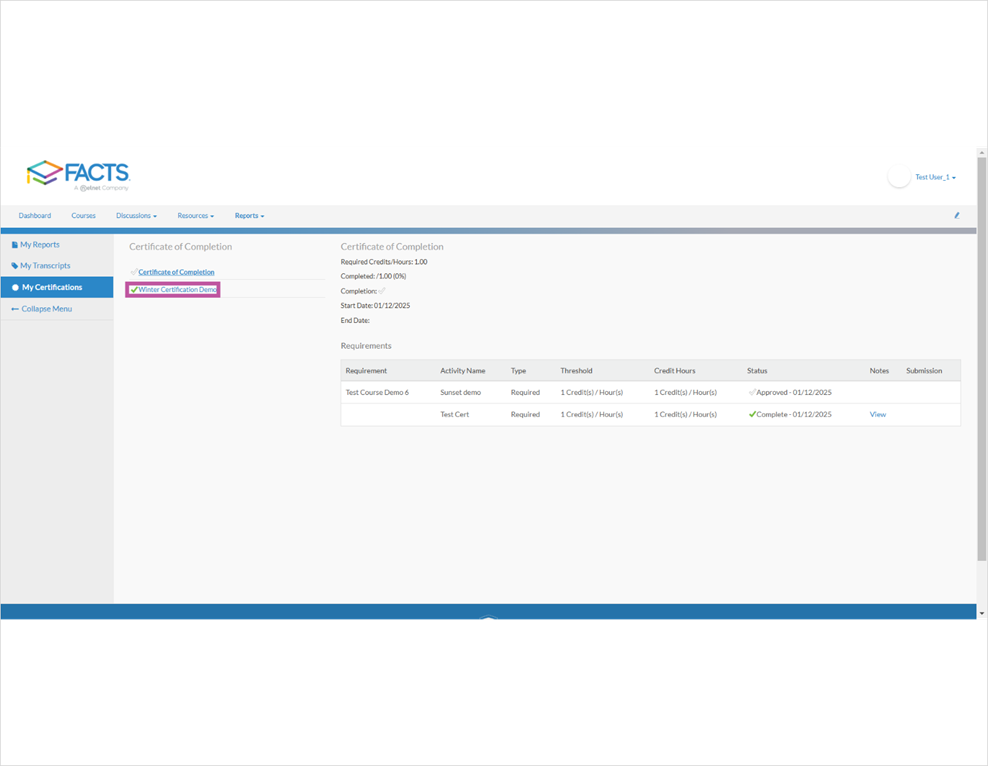The height and width of the screenshot is (766, 988).
Task: Click grey checkmark in Approved status
Action: point(752,392)
